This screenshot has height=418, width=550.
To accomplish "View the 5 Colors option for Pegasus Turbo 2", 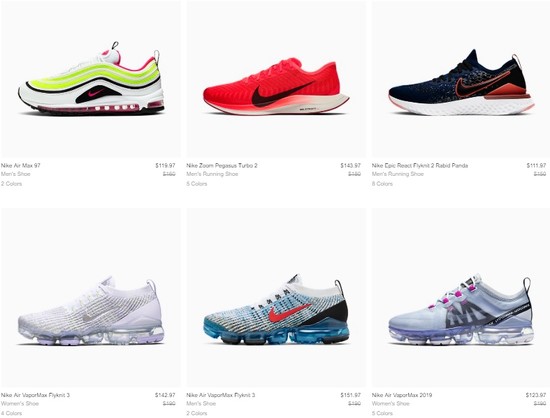I will pos(197,184).
